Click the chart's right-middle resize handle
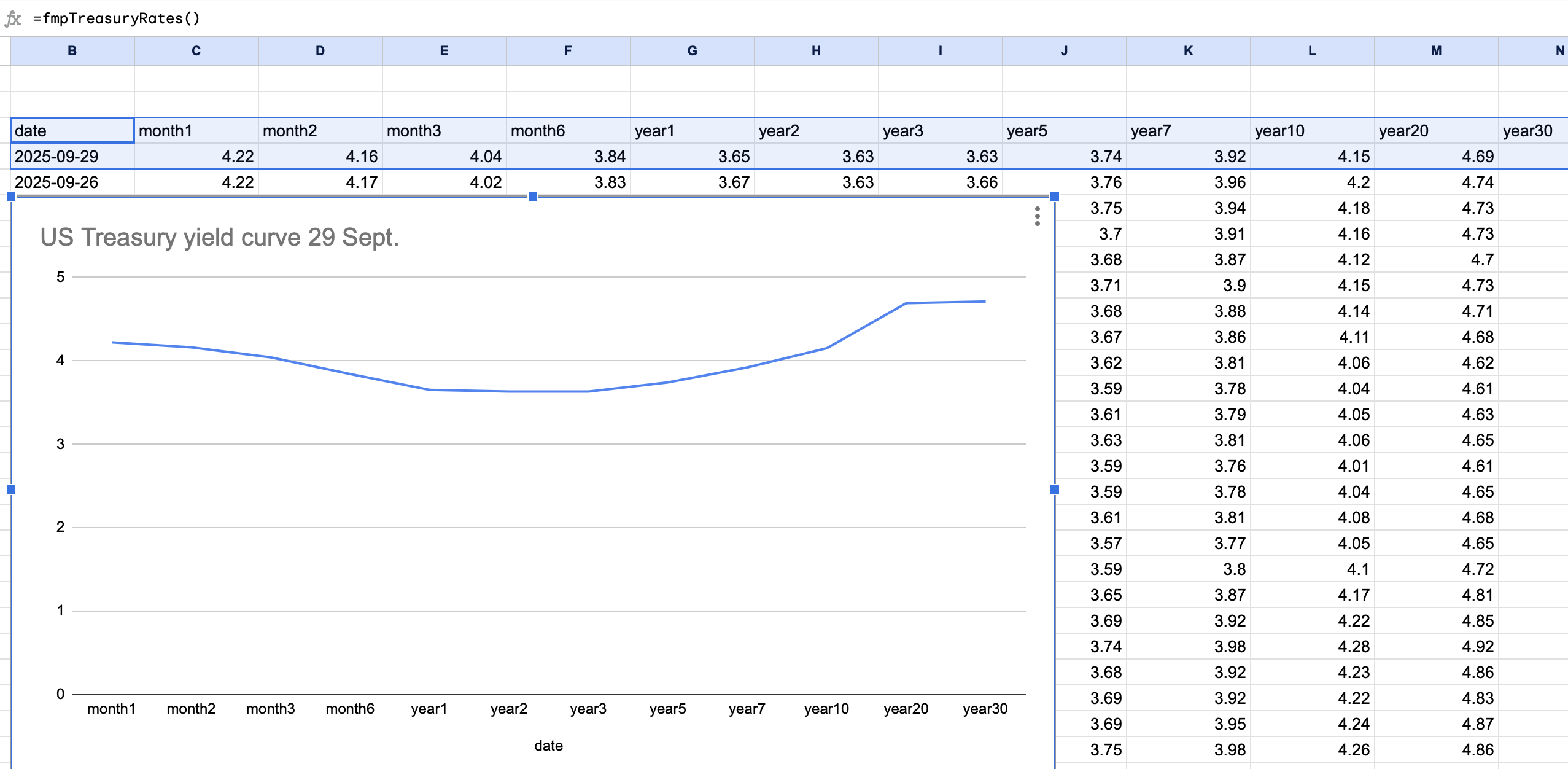Image resolution: width=1568 pixels, height=769 pixels. coord(1055,490)
